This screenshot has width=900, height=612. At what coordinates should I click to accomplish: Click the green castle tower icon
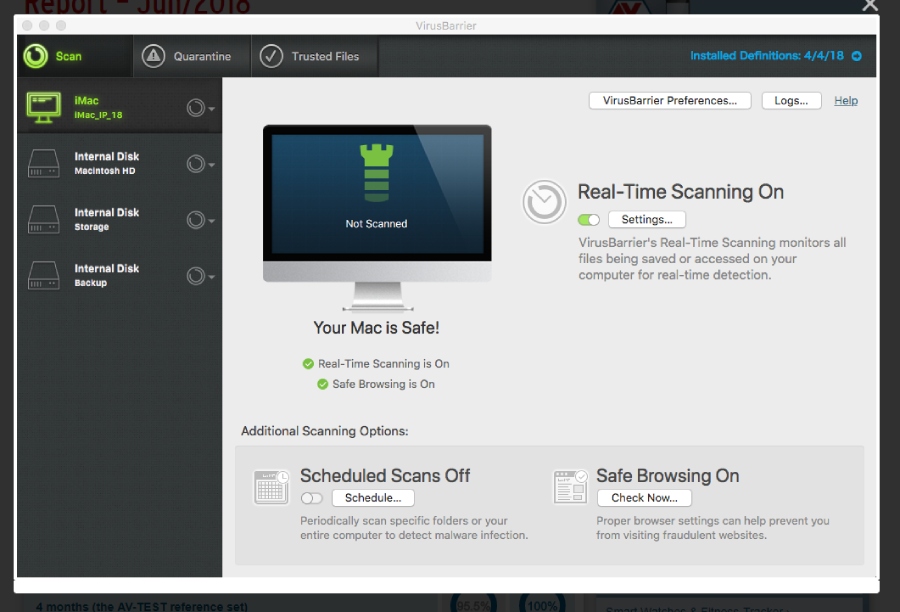pos(377,173)
